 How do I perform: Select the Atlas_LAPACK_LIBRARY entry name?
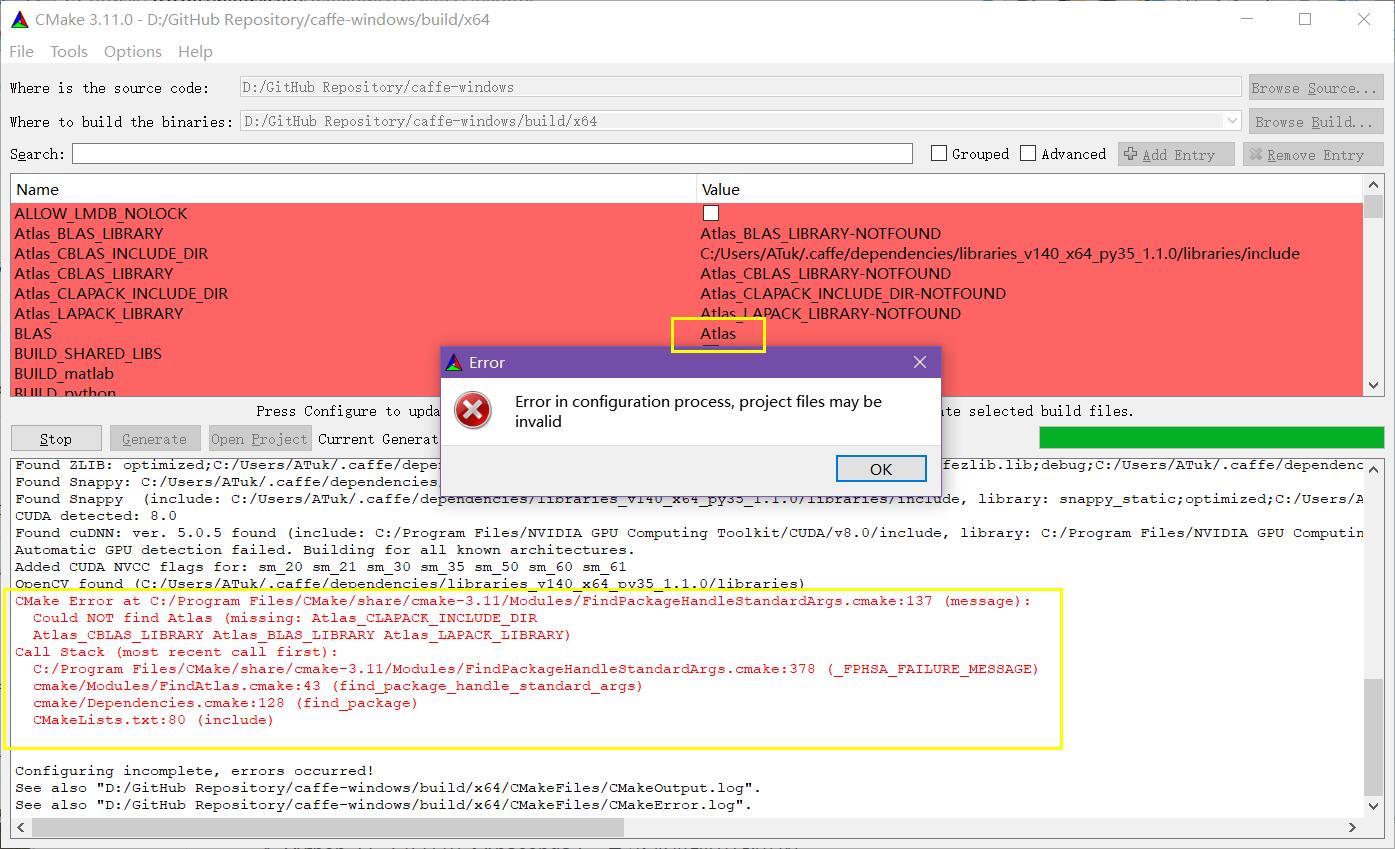99,313
